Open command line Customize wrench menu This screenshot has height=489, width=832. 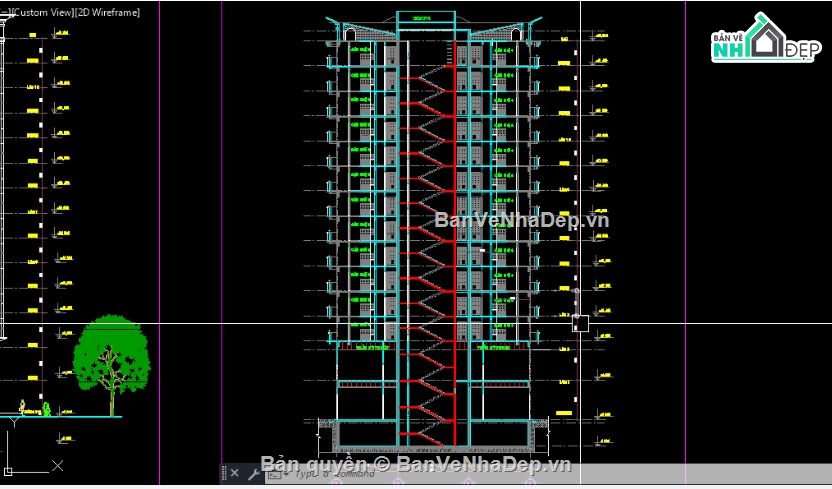tap(253, 474)
